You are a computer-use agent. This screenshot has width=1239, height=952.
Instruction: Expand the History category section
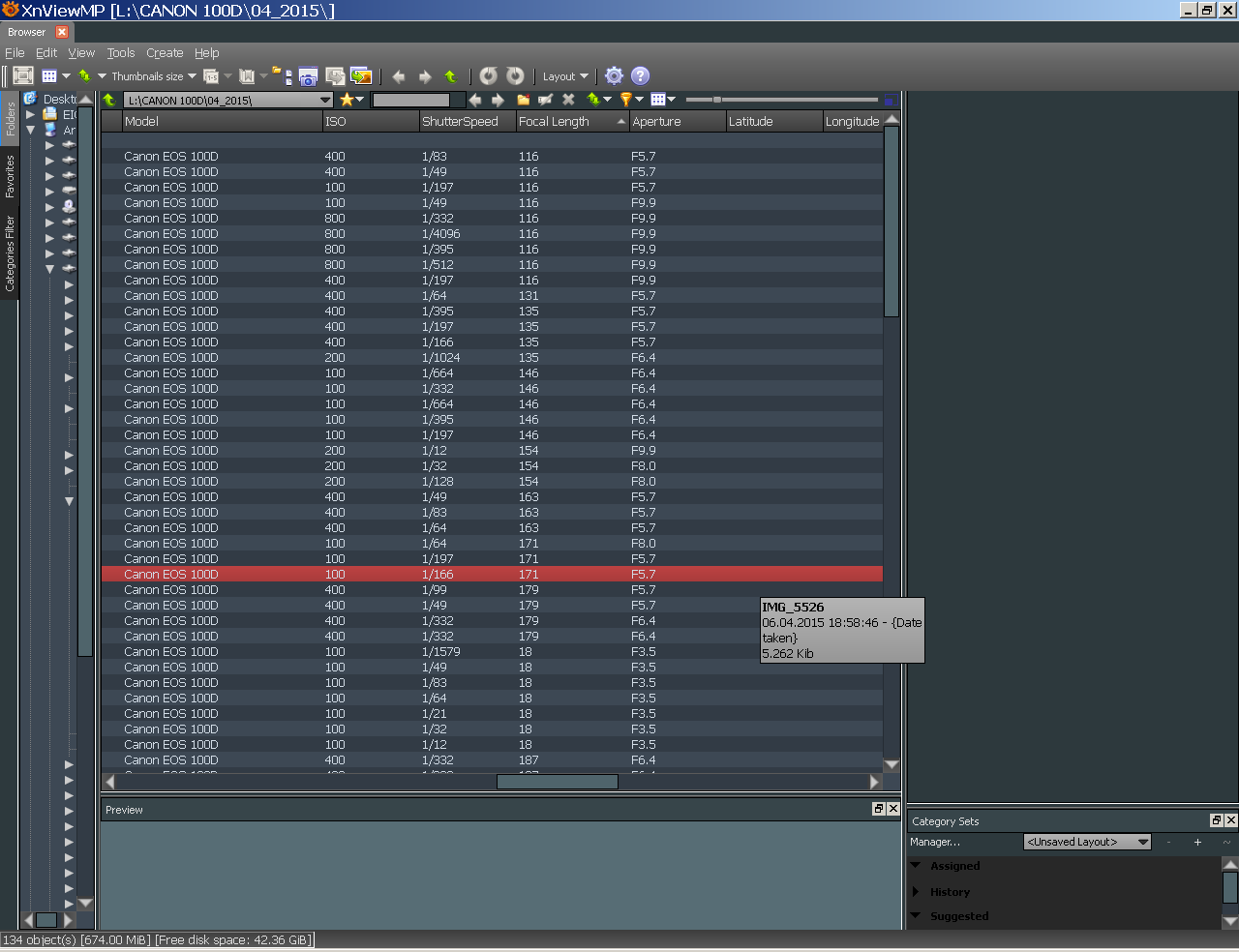pyautogui.click(x=916, y=892)
